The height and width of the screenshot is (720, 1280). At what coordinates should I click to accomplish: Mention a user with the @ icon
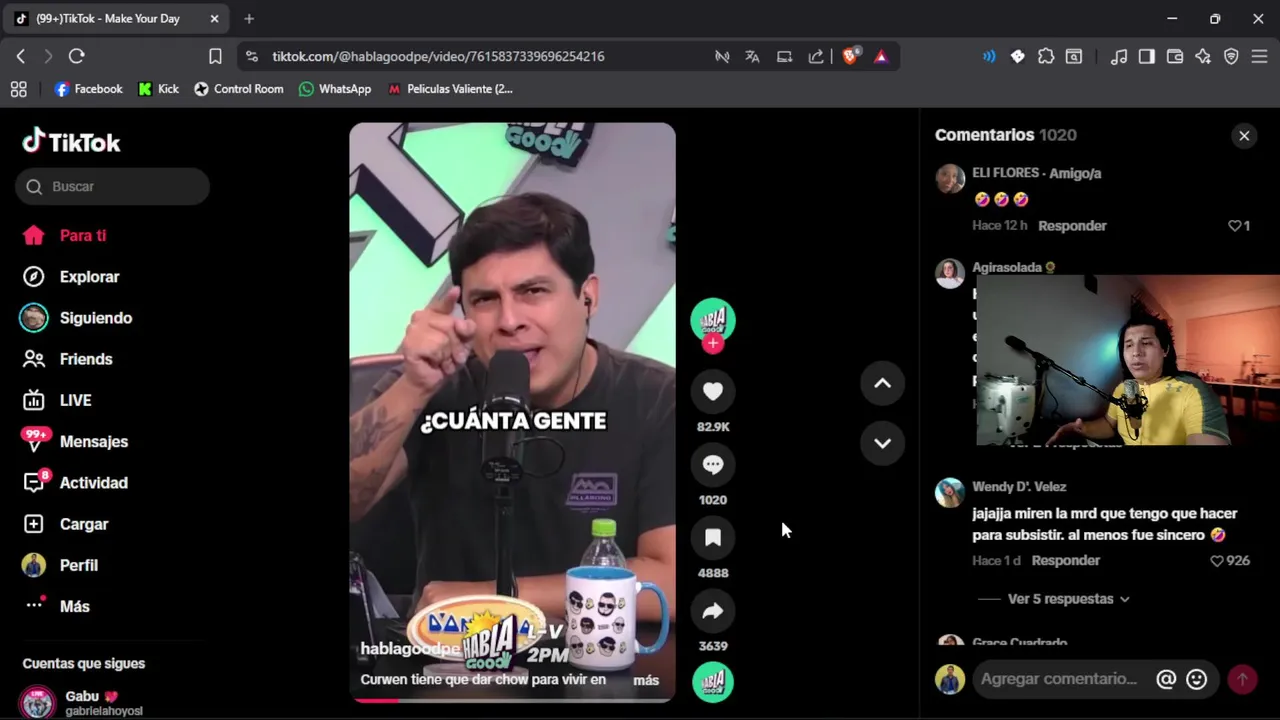click(x=1166, y=679)
